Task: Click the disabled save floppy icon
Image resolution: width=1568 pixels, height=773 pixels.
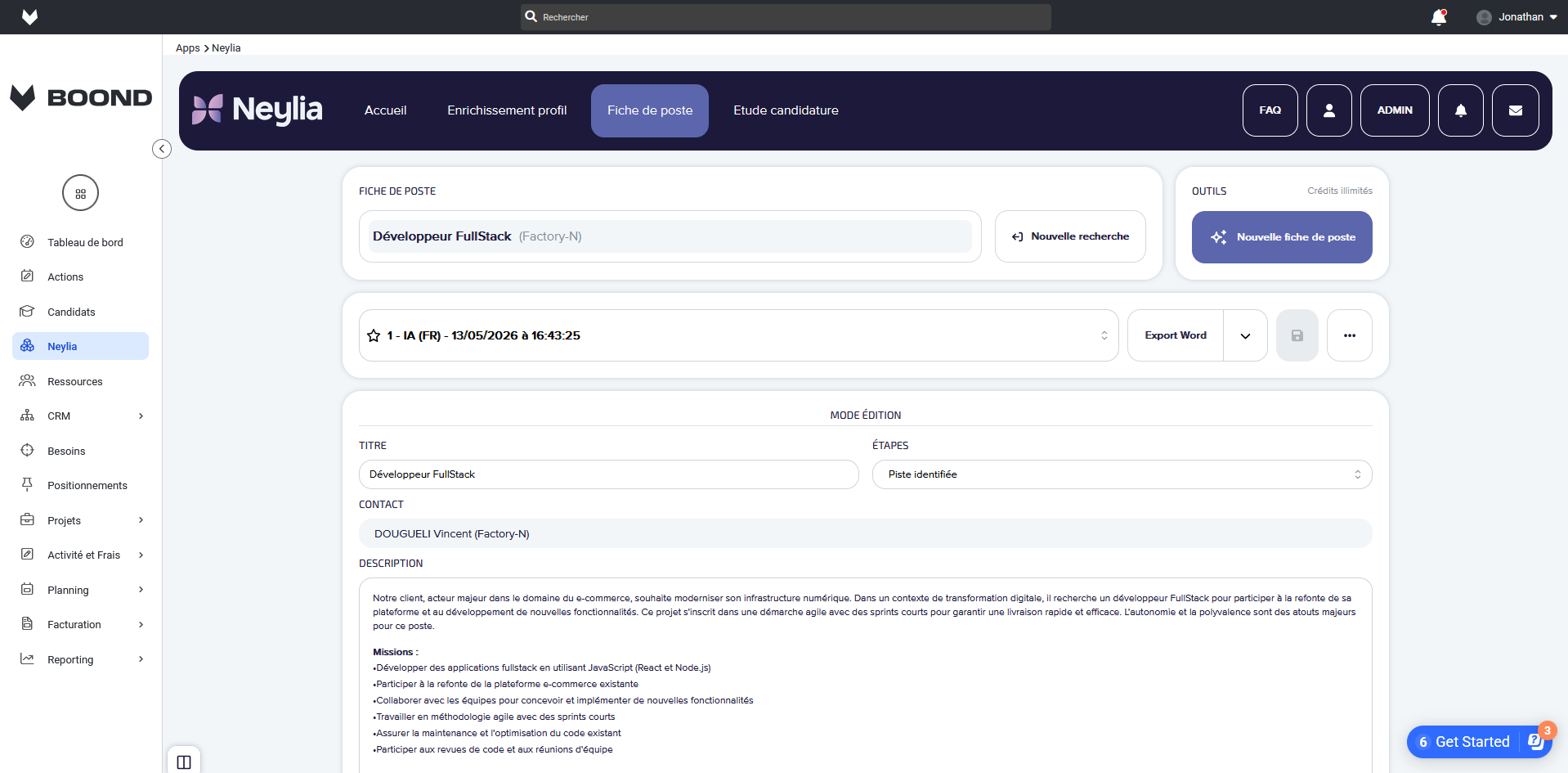Action: coord(1297,335)
